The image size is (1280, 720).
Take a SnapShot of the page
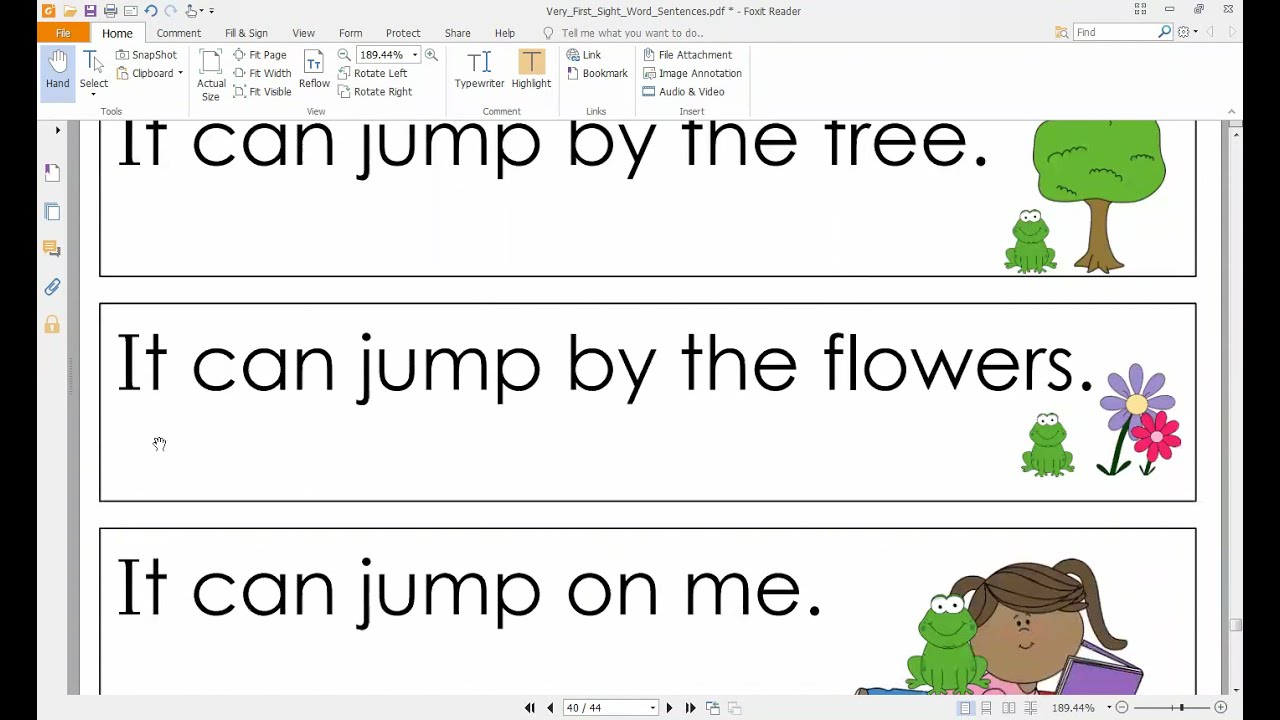(146, 55)
